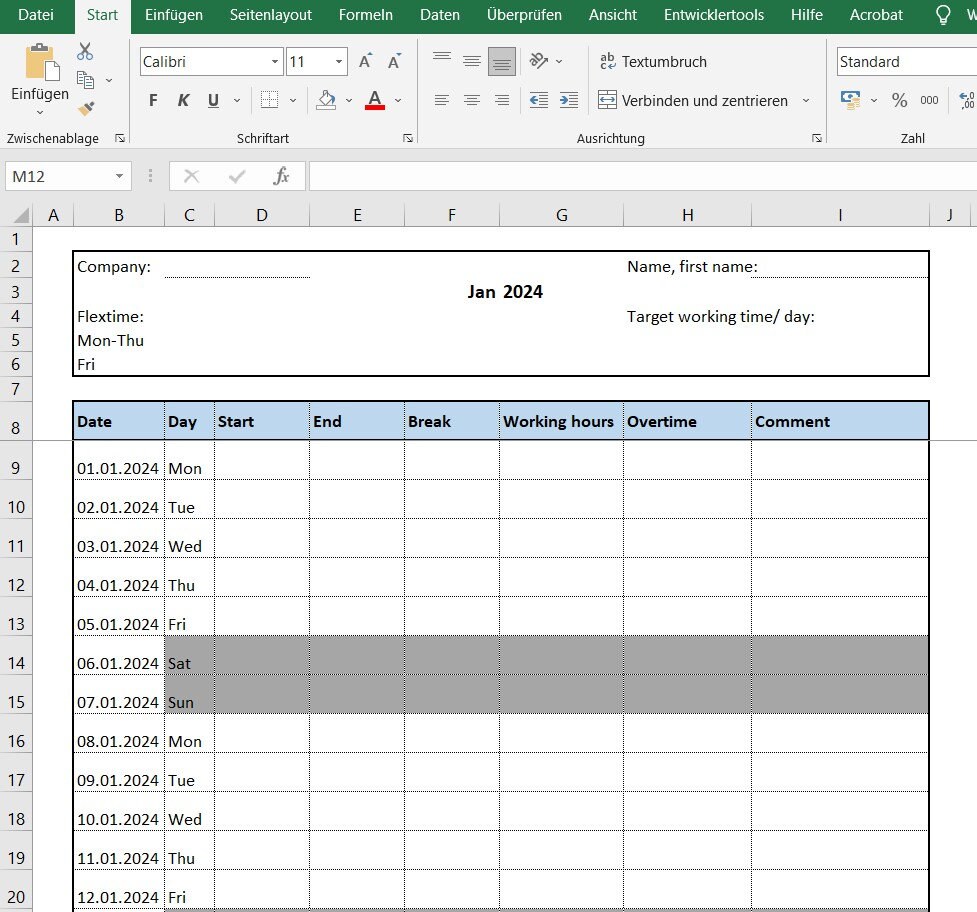The width and height of the screenshot is (977, 912).
Task: Apply the indent increase (Einzug vergrößern) icon
Action: (569, 100)
